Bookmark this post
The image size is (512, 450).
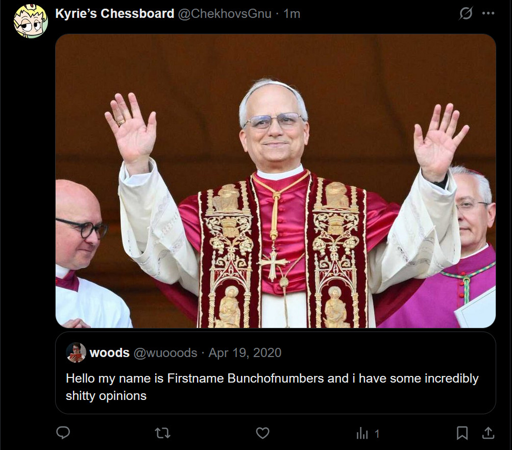[462, 433]
